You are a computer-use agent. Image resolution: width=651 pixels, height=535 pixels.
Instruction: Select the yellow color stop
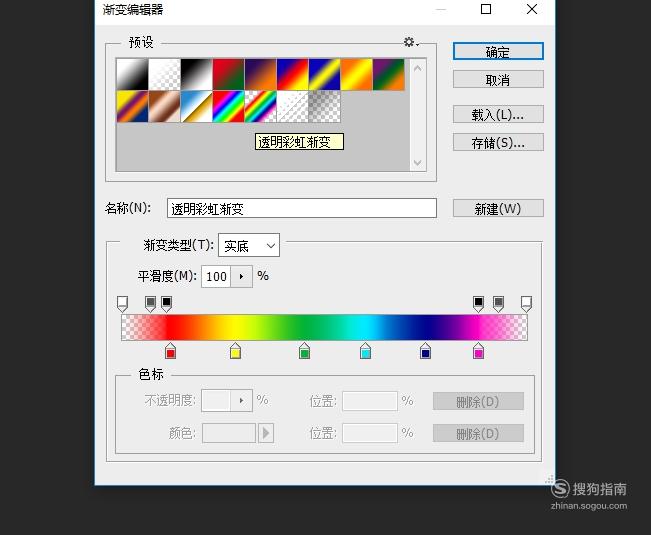pyautogui.click(x=235, y=351)
